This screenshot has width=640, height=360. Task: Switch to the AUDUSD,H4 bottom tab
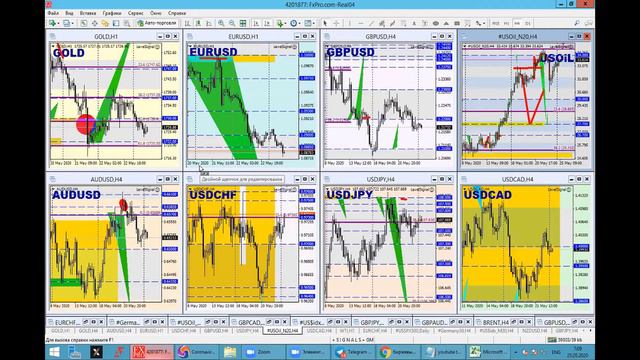click(119, 331)
